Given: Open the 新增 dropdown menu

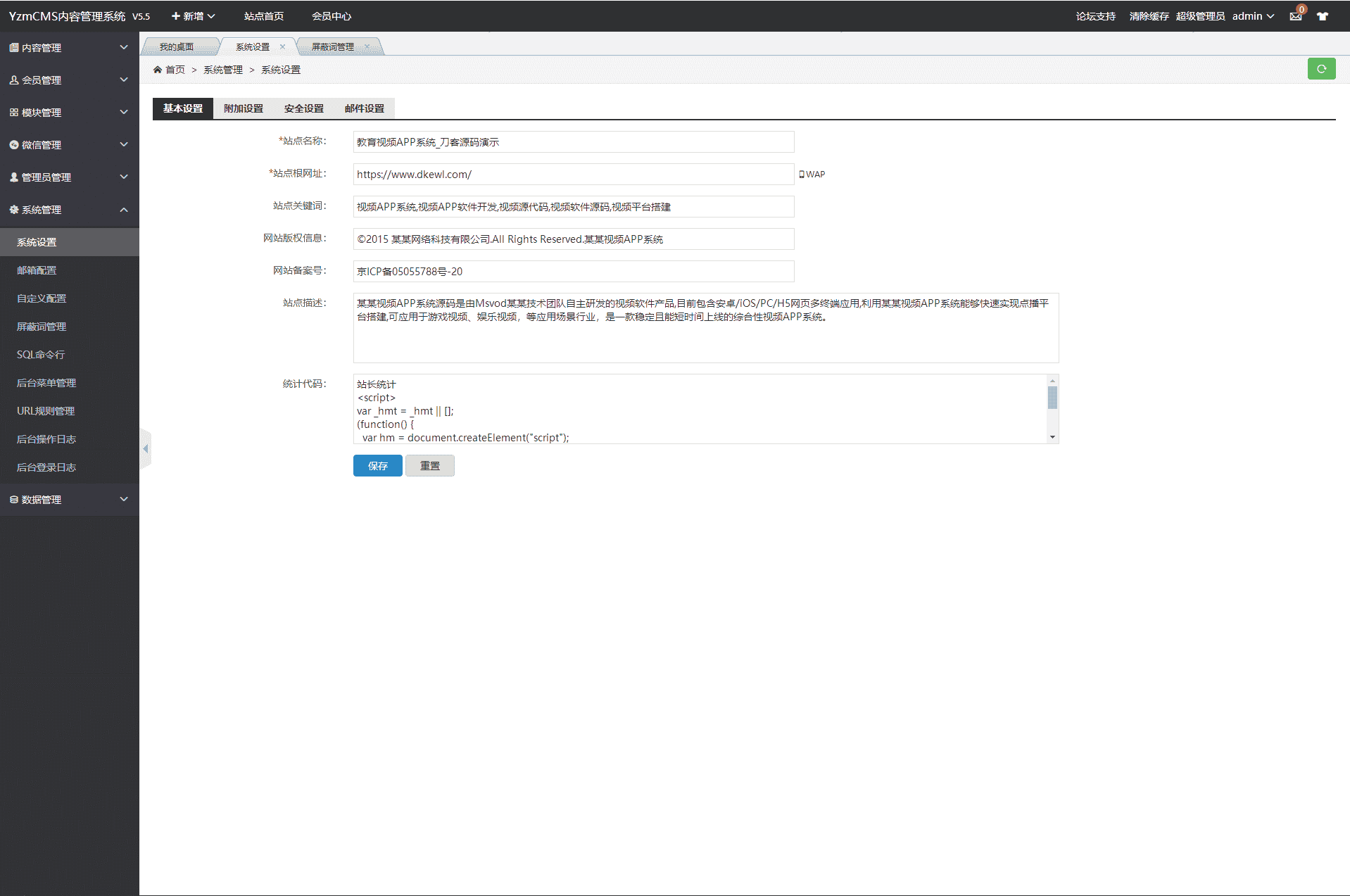Looking at the screenshot, I should (194, 16).
